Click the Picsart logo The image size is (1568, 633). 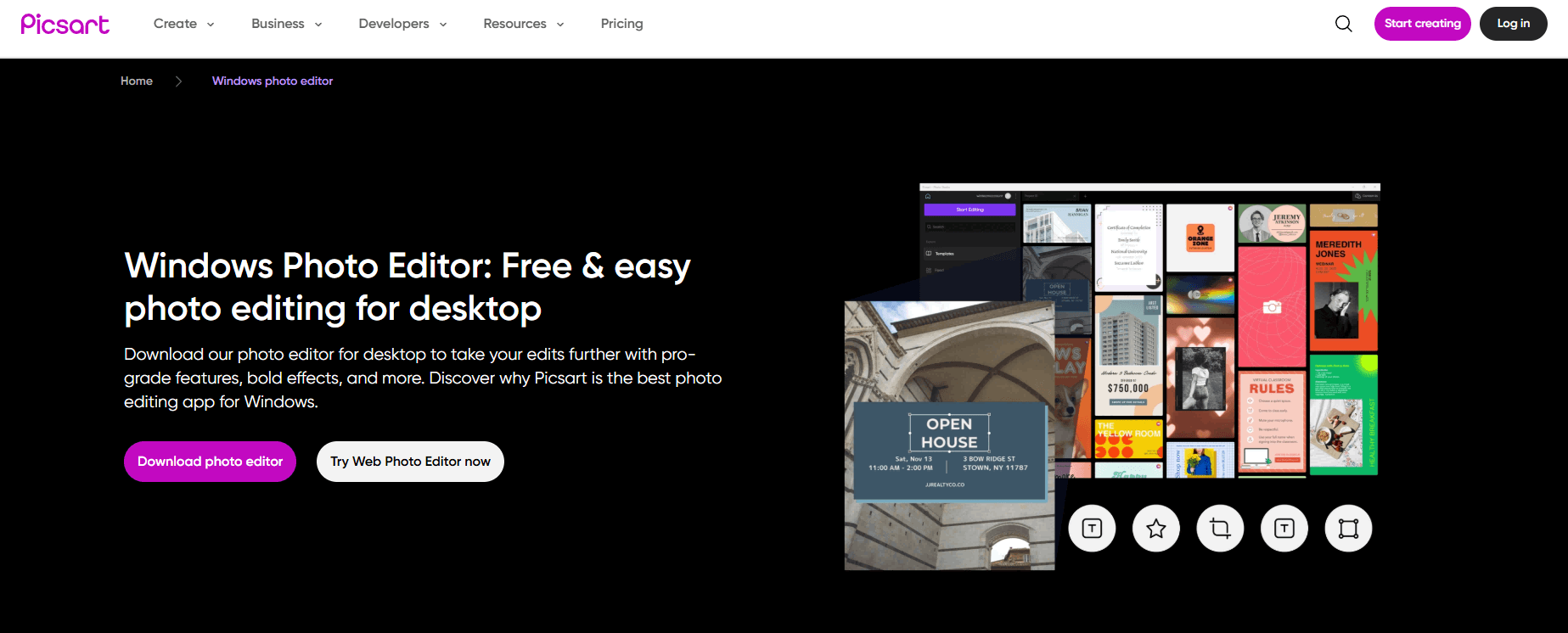[x=65, y=24]
